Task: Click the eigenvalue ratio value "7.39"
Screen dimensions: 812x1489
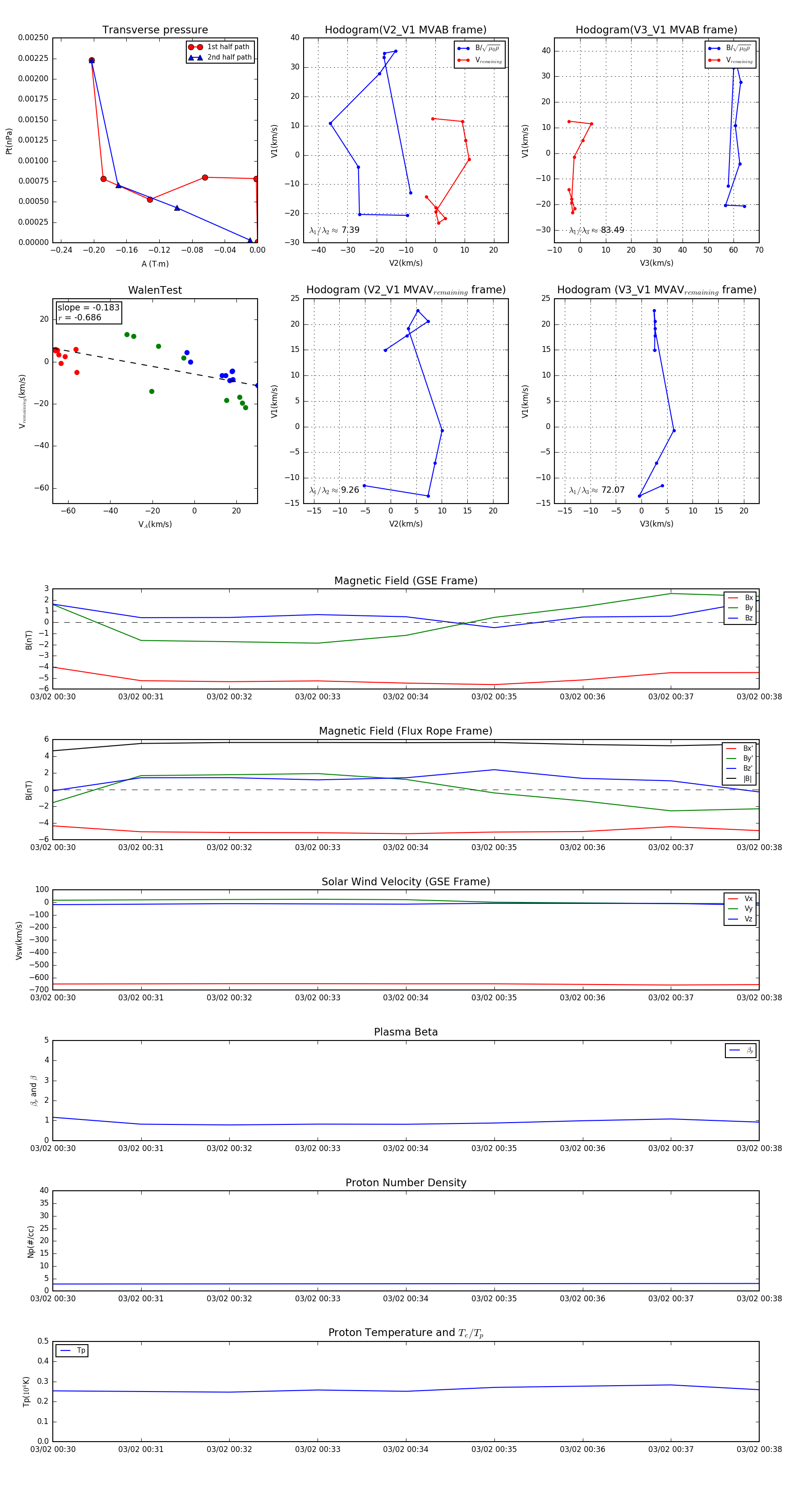Action: point(350,230)
